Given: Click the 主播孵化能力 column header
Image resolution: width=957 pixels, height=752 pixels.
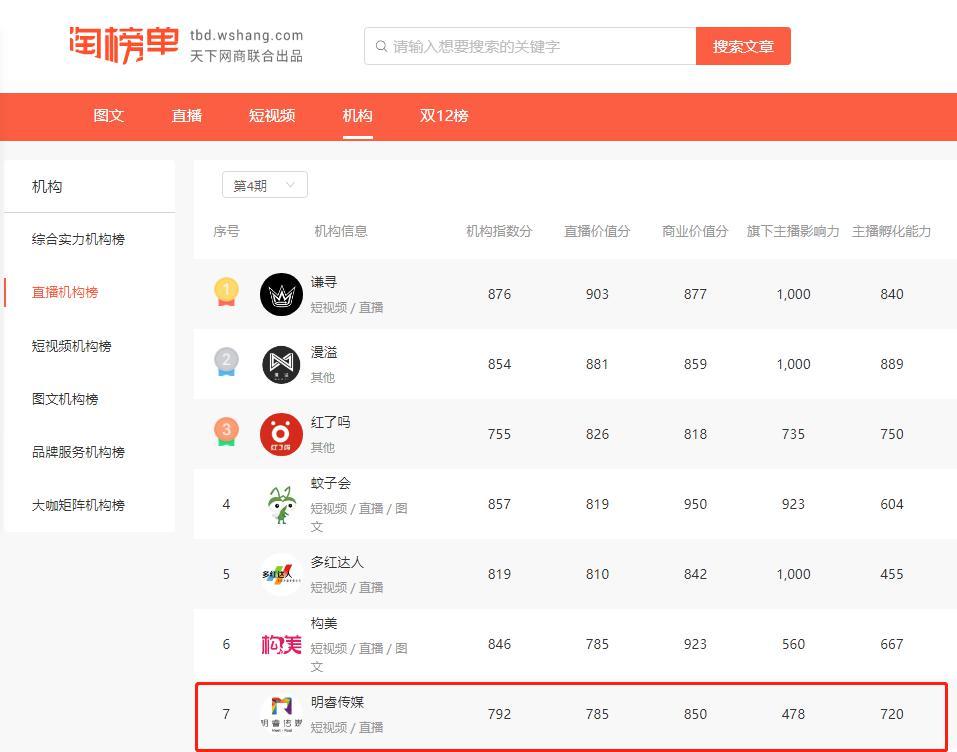Looking at the screenshot, I should 892,231.
